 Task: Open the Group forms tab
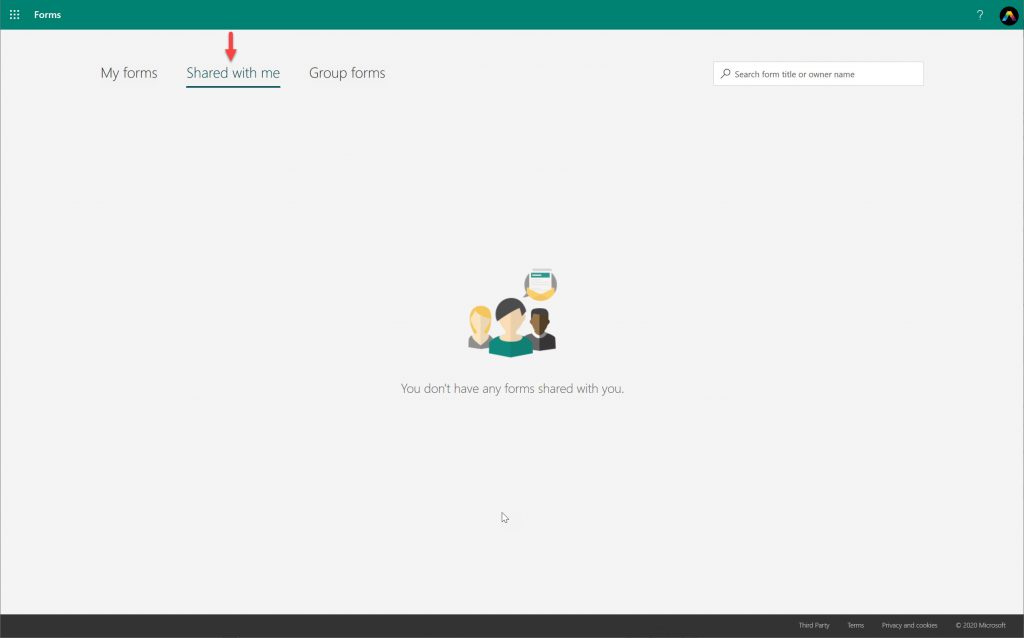click(x=347, y=73)
